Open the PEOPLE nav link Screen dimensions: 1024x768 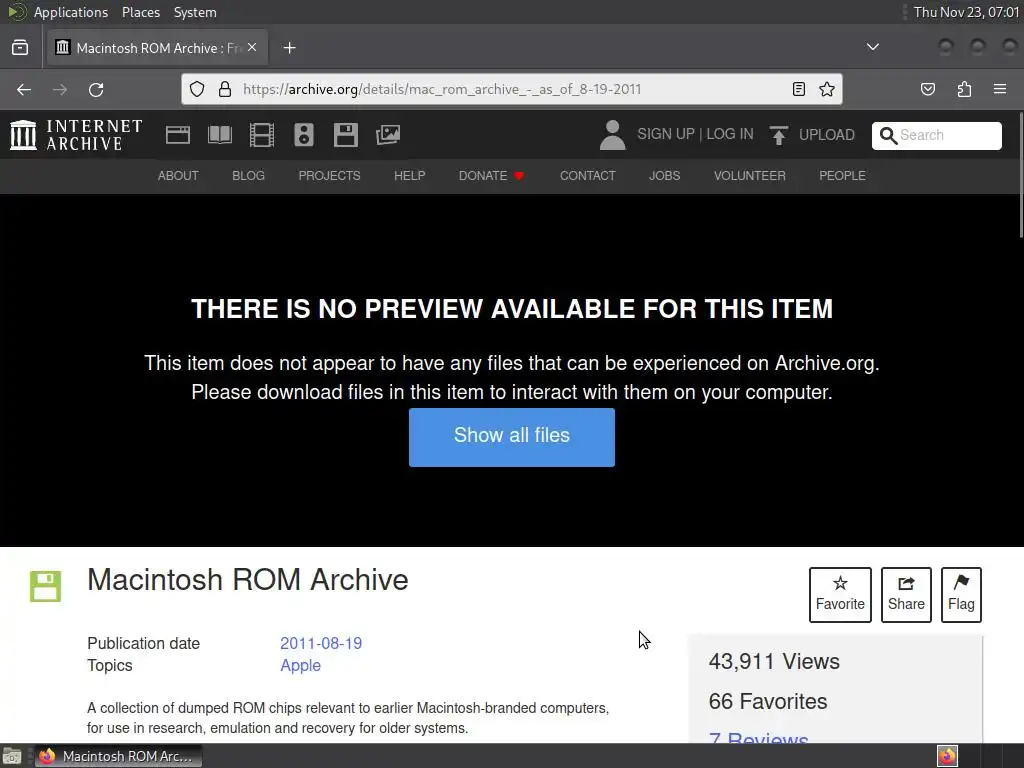[x=842, y=176]
